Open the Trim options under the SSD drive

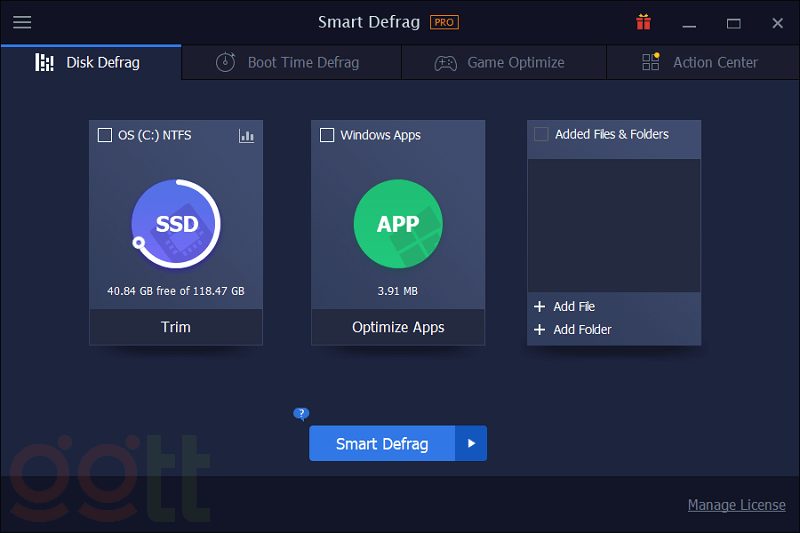point(176,327)
